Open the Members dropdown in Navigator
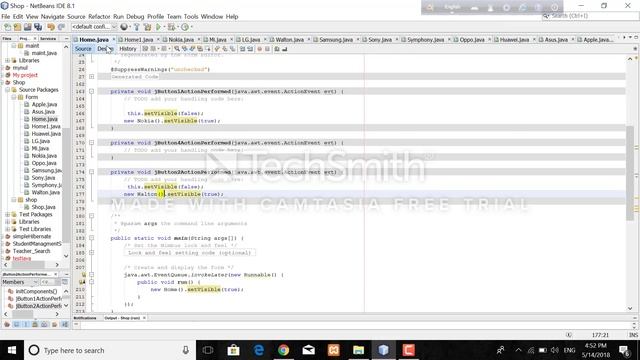The height and width of the screenshot is (360, 640). click(20, 282)
